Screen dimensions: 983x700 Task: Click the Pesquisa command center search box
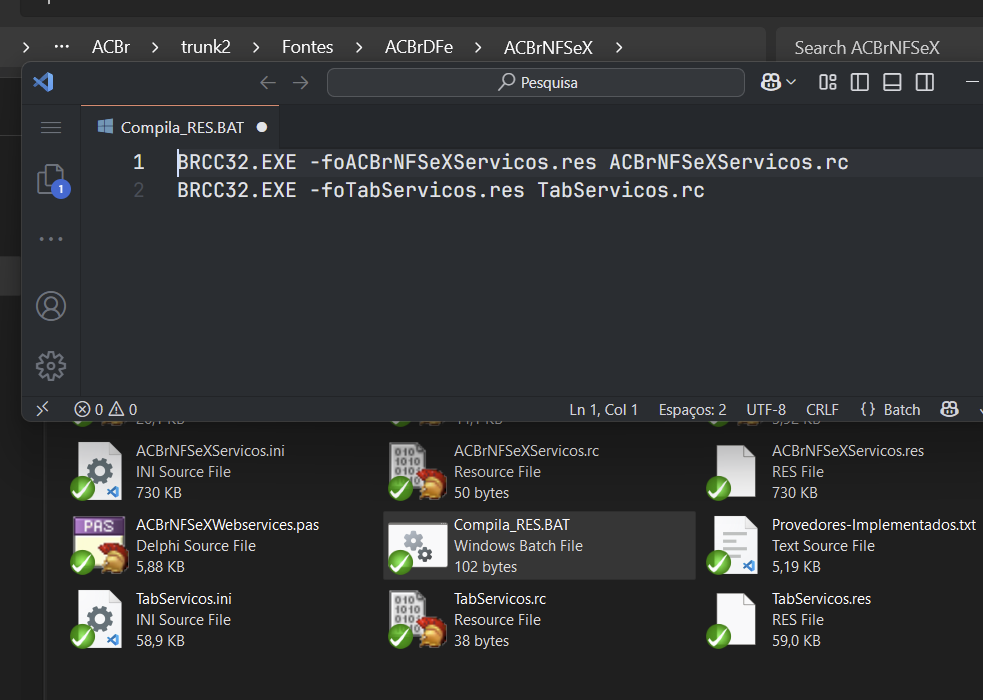coord(536,83)
